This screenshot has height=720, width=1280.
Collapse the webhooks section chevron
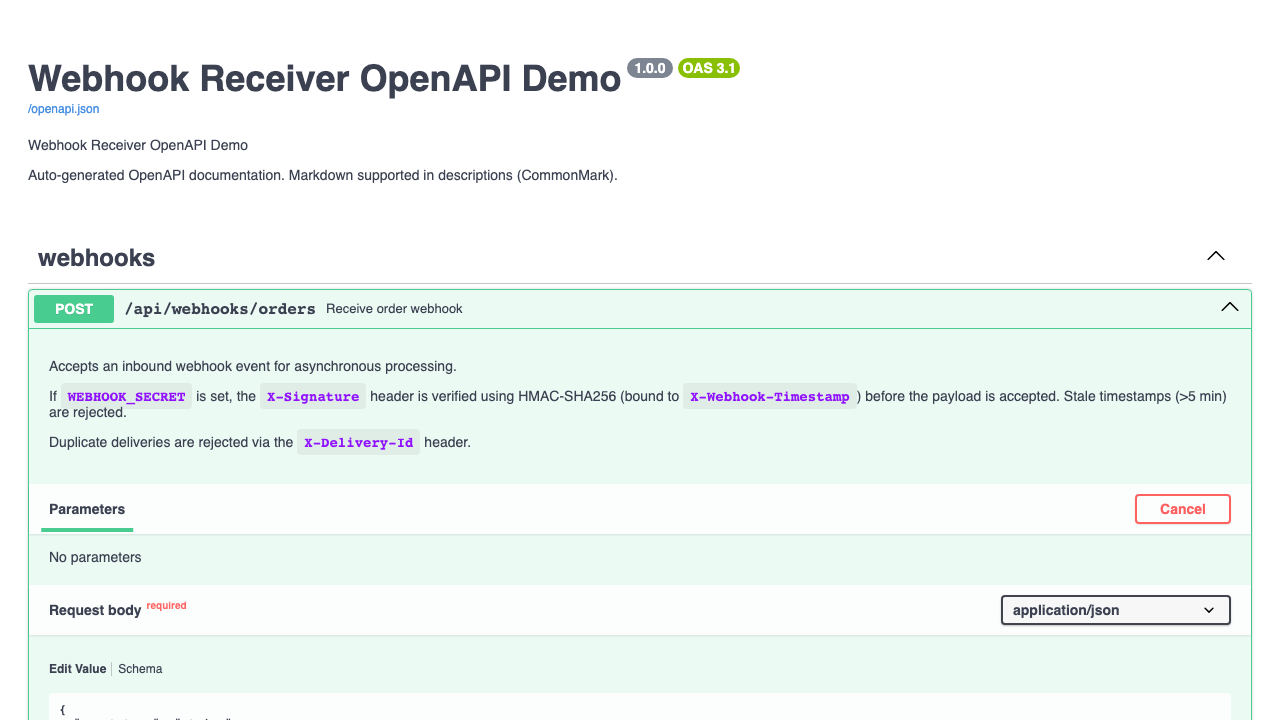pos(1216,256)
